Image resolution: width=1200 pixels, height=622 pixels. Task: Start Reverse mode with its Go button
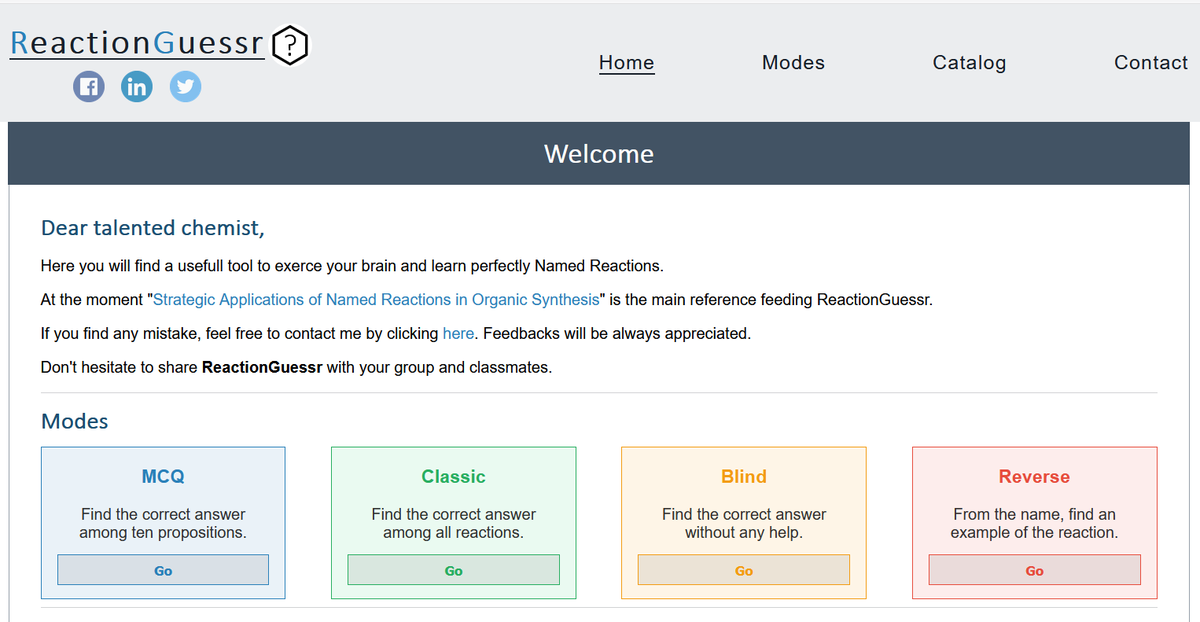pyautogui.click(x=1034, y=570)
